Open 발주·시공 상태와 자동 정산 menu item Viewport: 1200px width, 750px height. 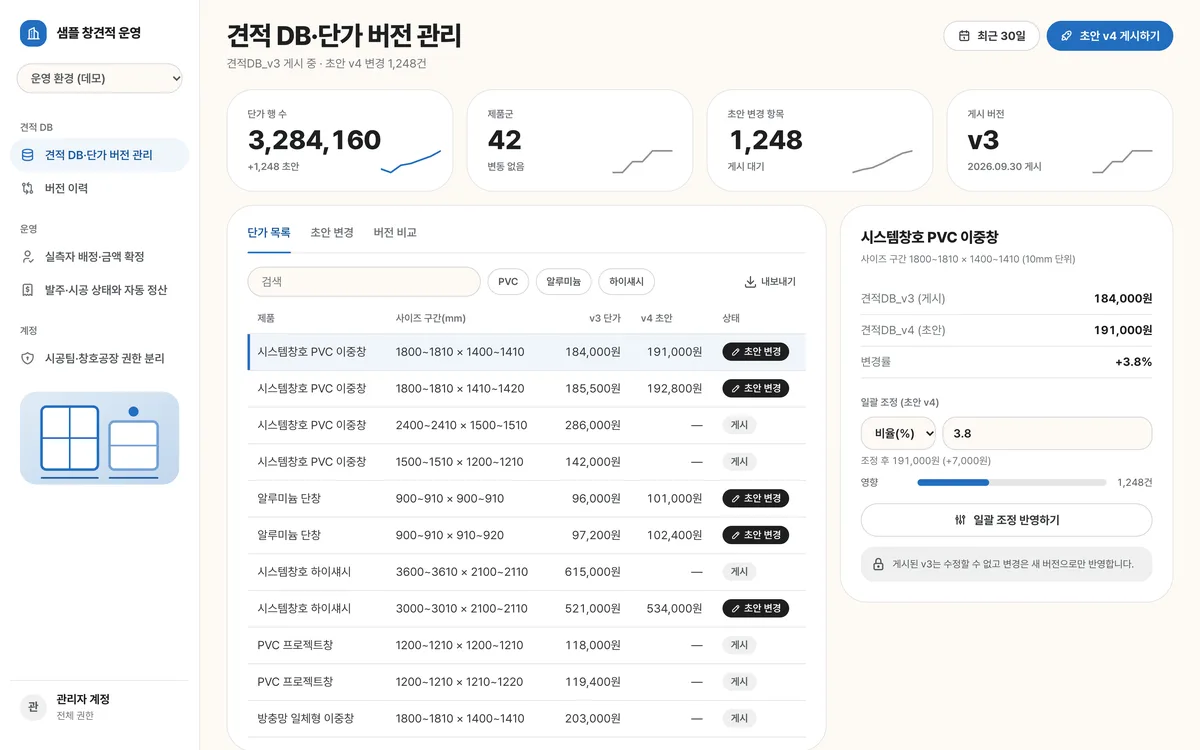[x=99, y=290]
